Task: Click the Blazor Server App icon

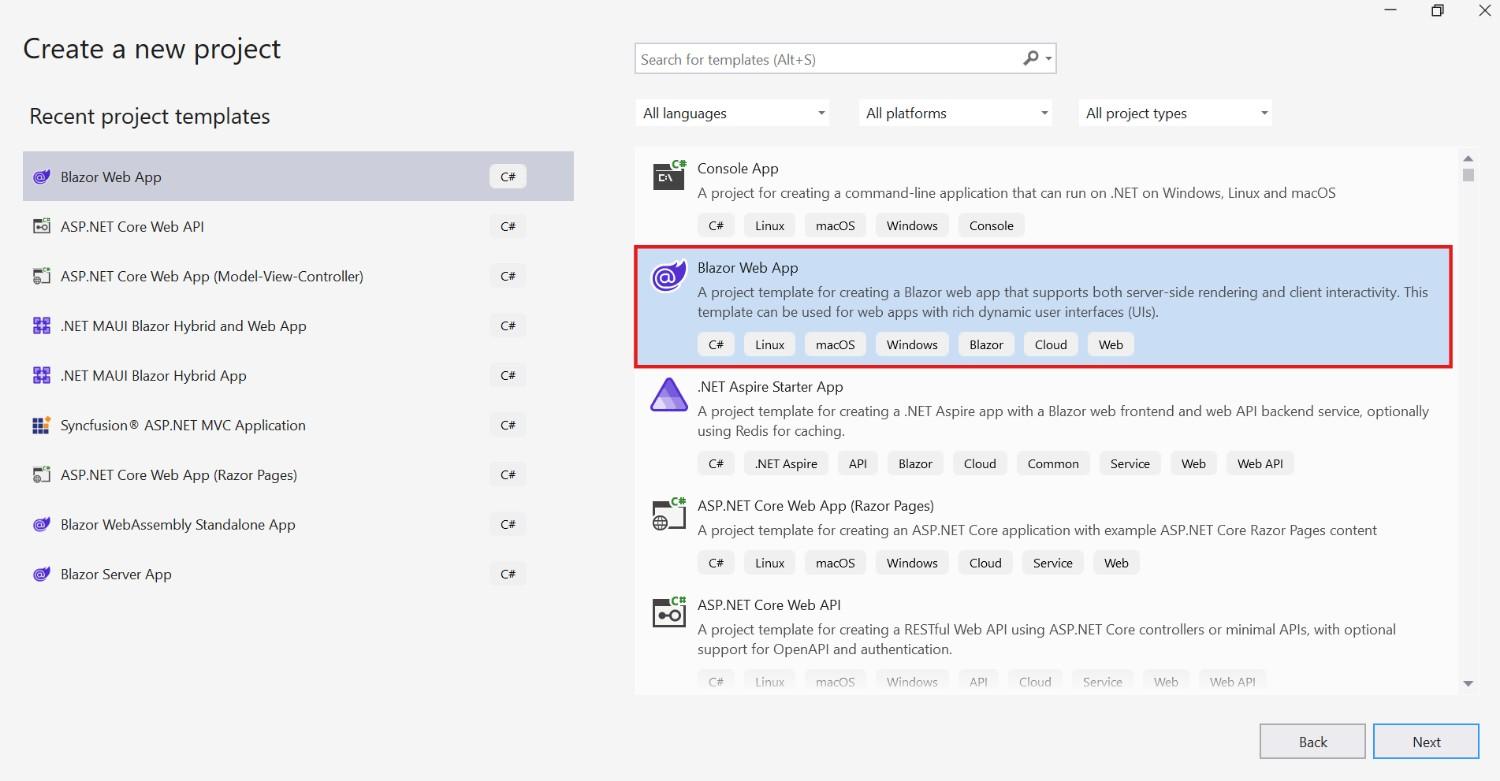Action: [41, 574]
